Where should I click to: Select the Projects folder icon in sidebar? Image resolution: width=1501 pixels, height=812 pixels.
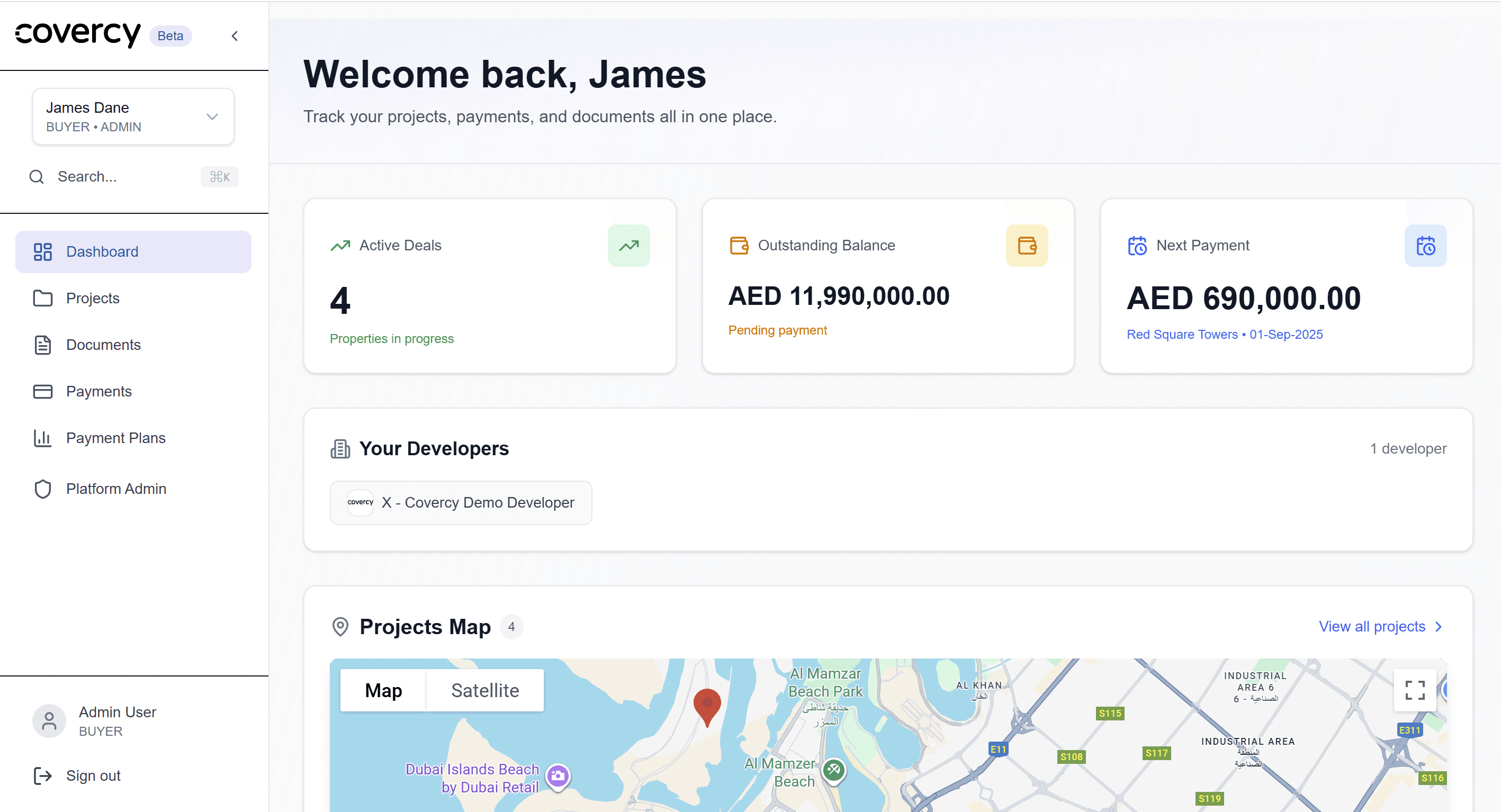42,297
